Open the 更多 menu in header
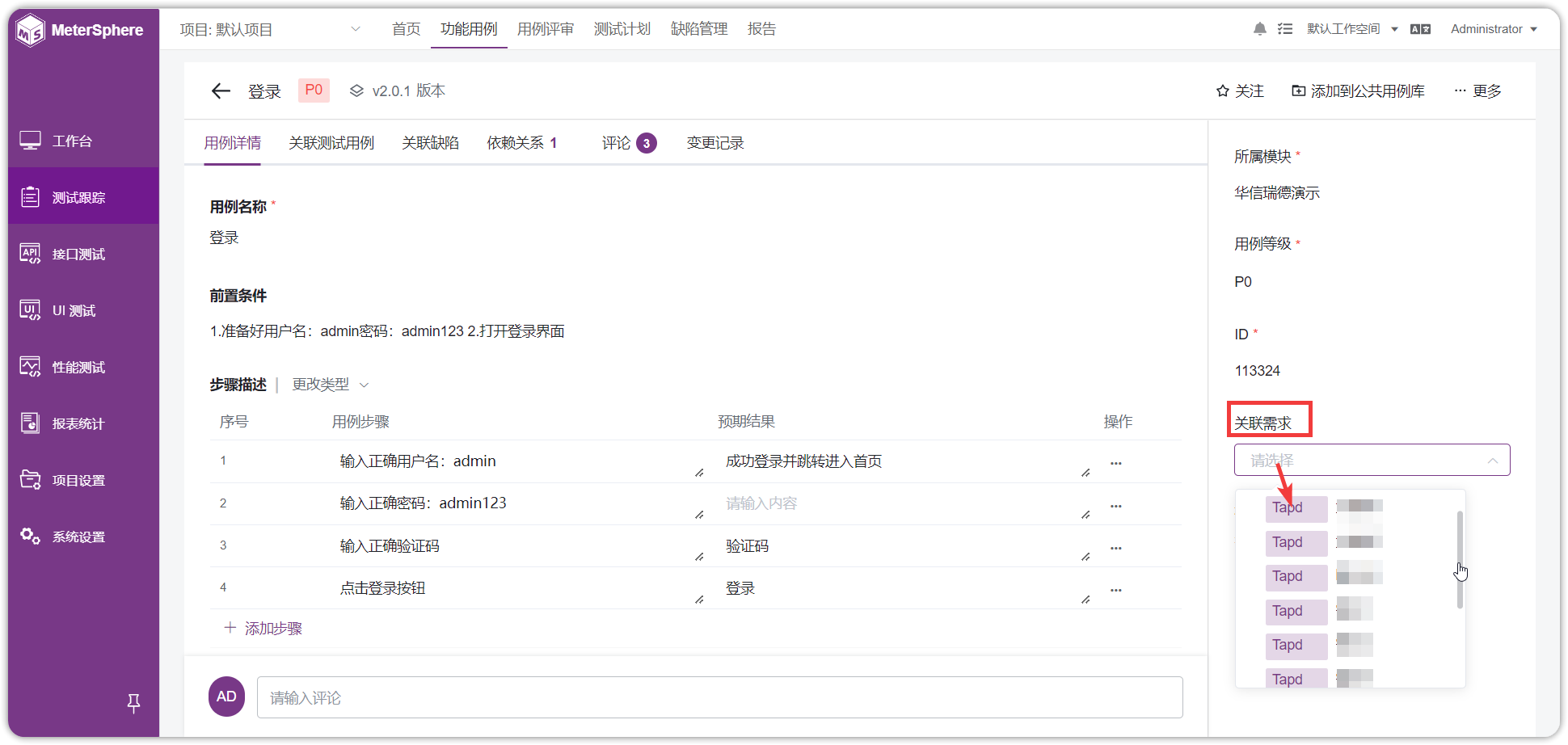The width and height of the screenshot is (1568, 745). click(1477, 91)
